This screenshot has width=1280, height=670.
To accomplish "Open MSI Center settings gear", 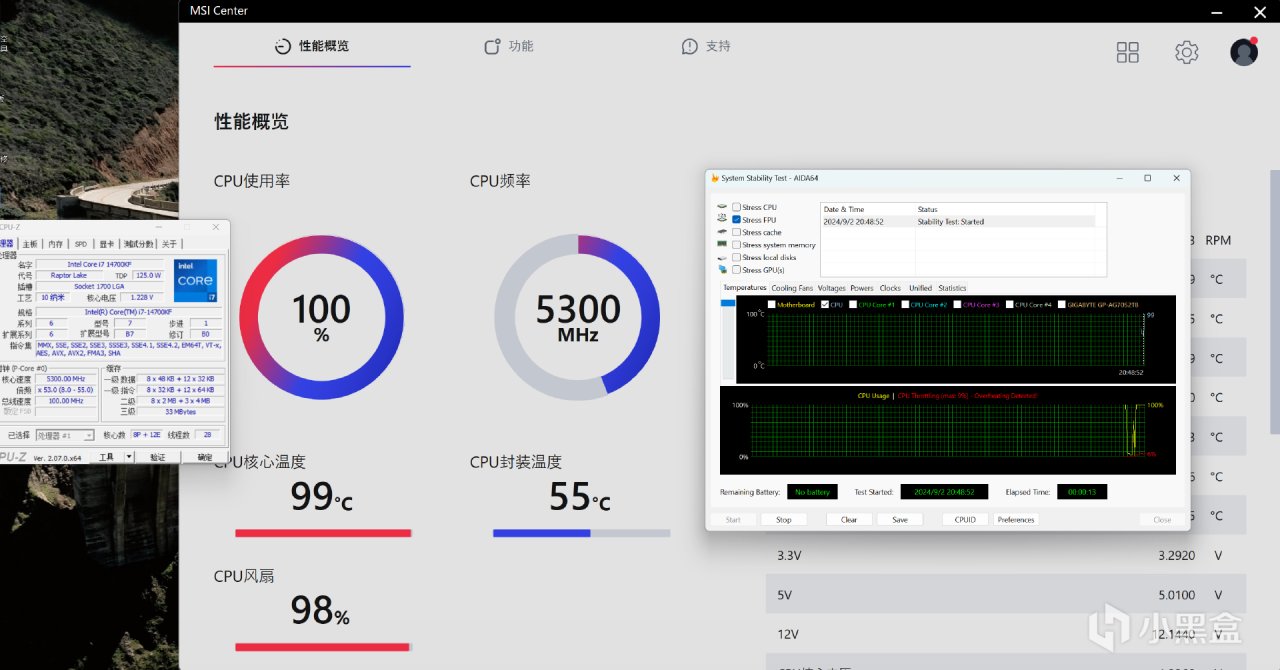I will 1187,52.
